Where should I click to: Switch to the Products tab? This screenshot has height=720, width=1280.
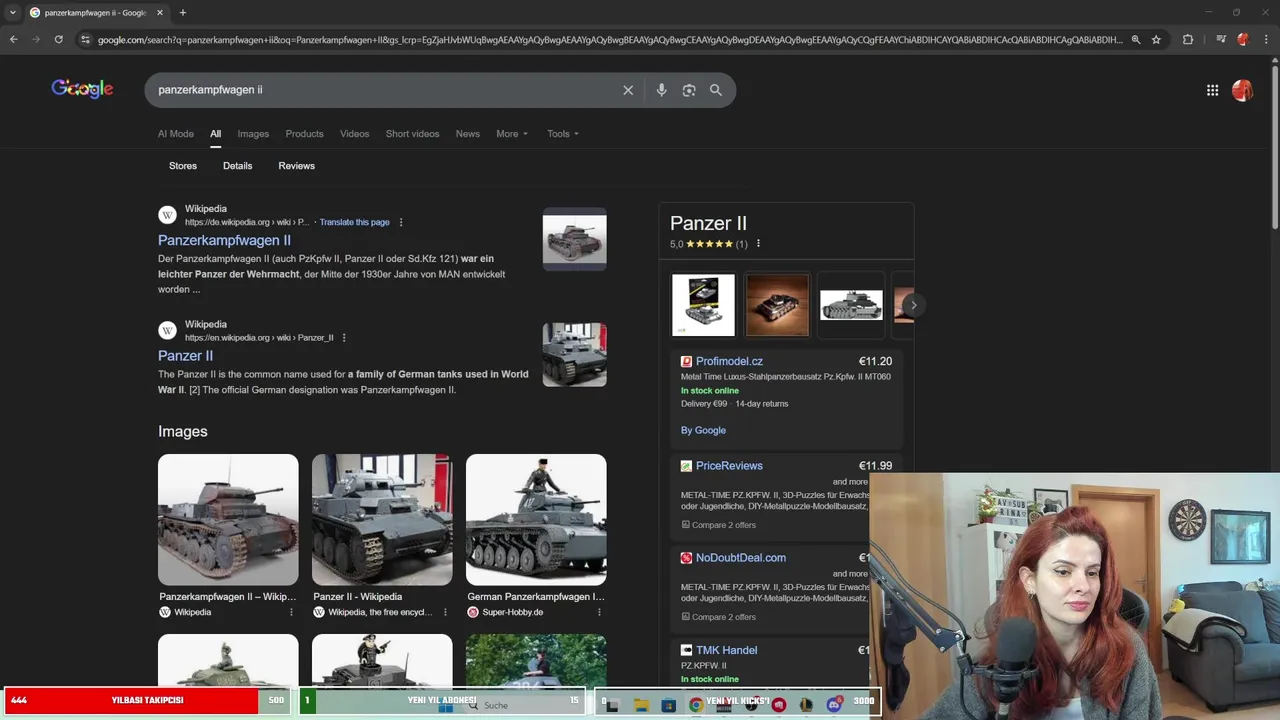tap(304, 134)
